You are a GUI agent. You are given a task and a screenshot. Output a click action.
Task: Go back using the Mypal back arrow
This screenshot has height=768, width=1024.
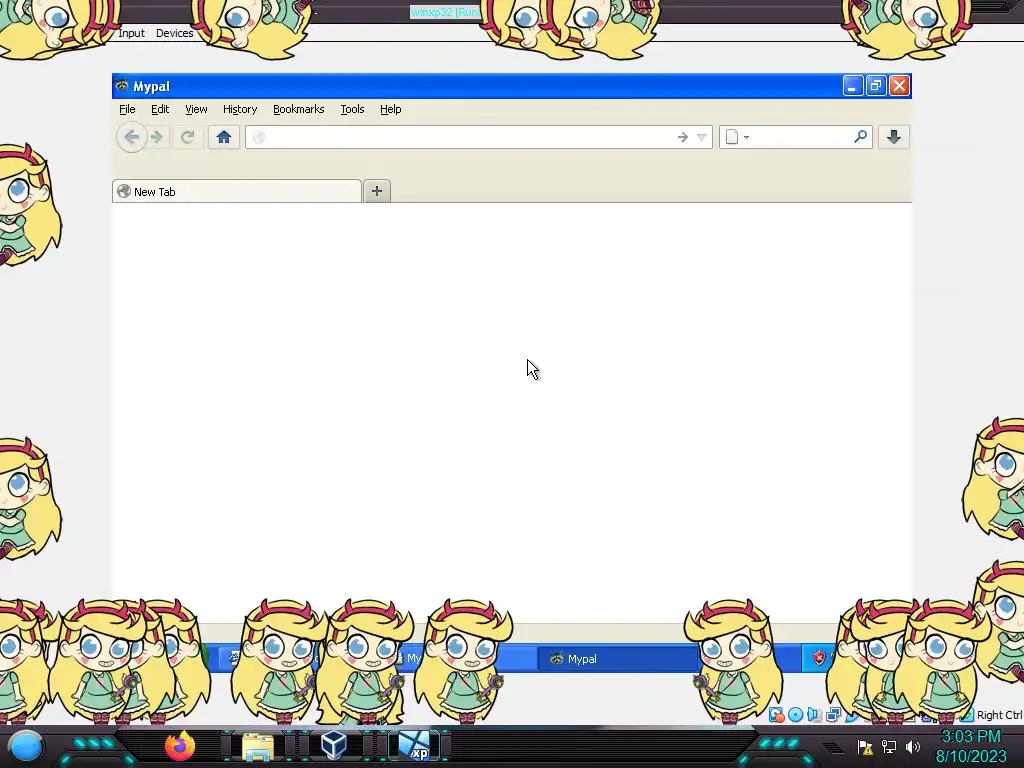pos(131,137)
